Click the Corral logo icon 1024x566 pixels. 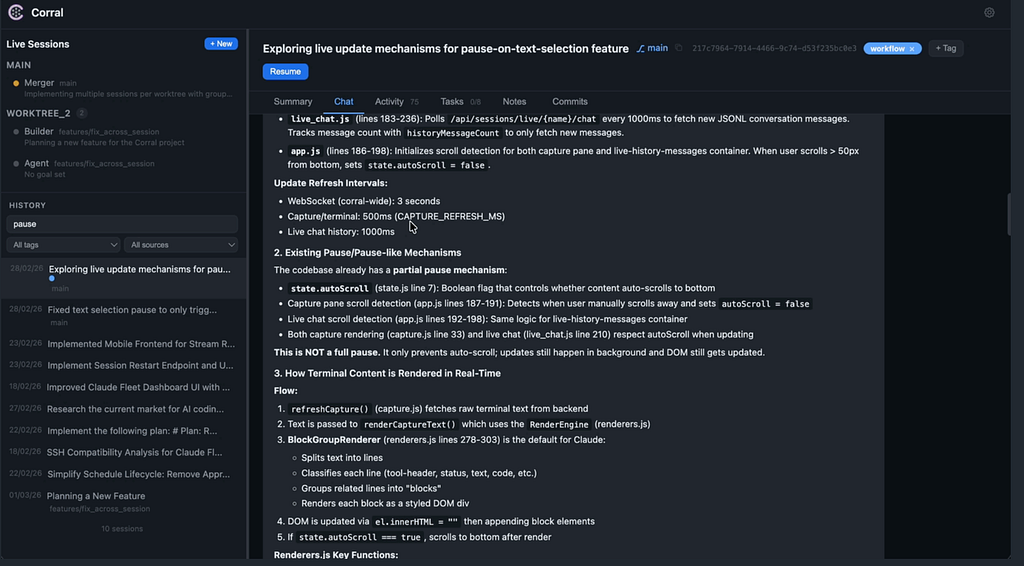pos(16,12)
